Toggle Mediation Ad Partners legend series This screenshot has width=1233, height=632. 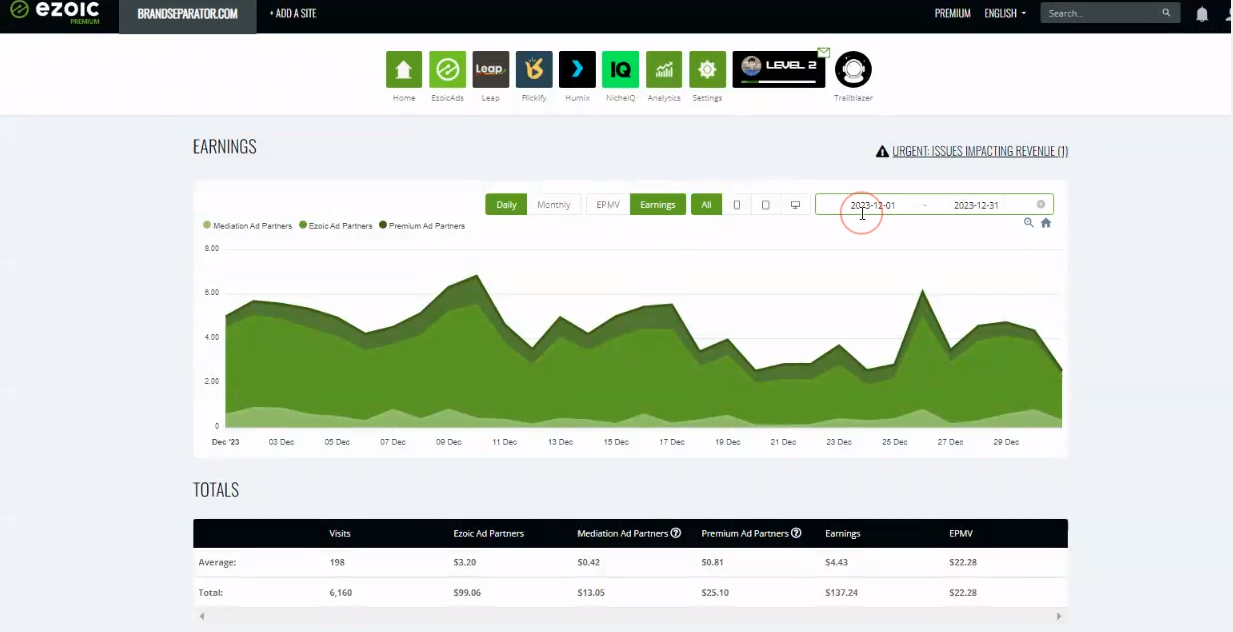pos(248,226)
